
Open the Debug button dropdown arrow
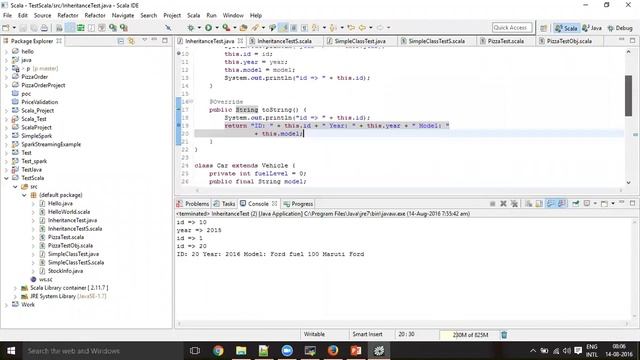[199, 28]
